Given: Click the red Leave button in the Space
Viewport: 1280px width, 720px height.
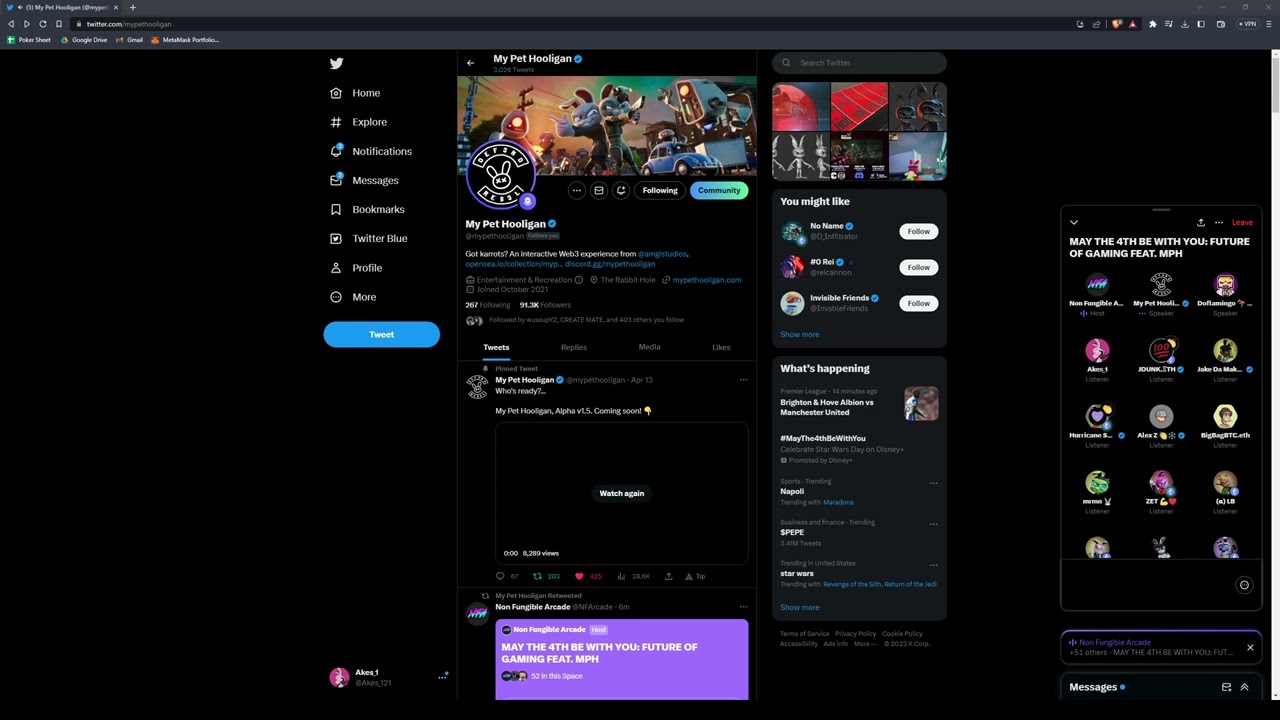Looking at the screenshot, I should click(x=1242, y=222).
